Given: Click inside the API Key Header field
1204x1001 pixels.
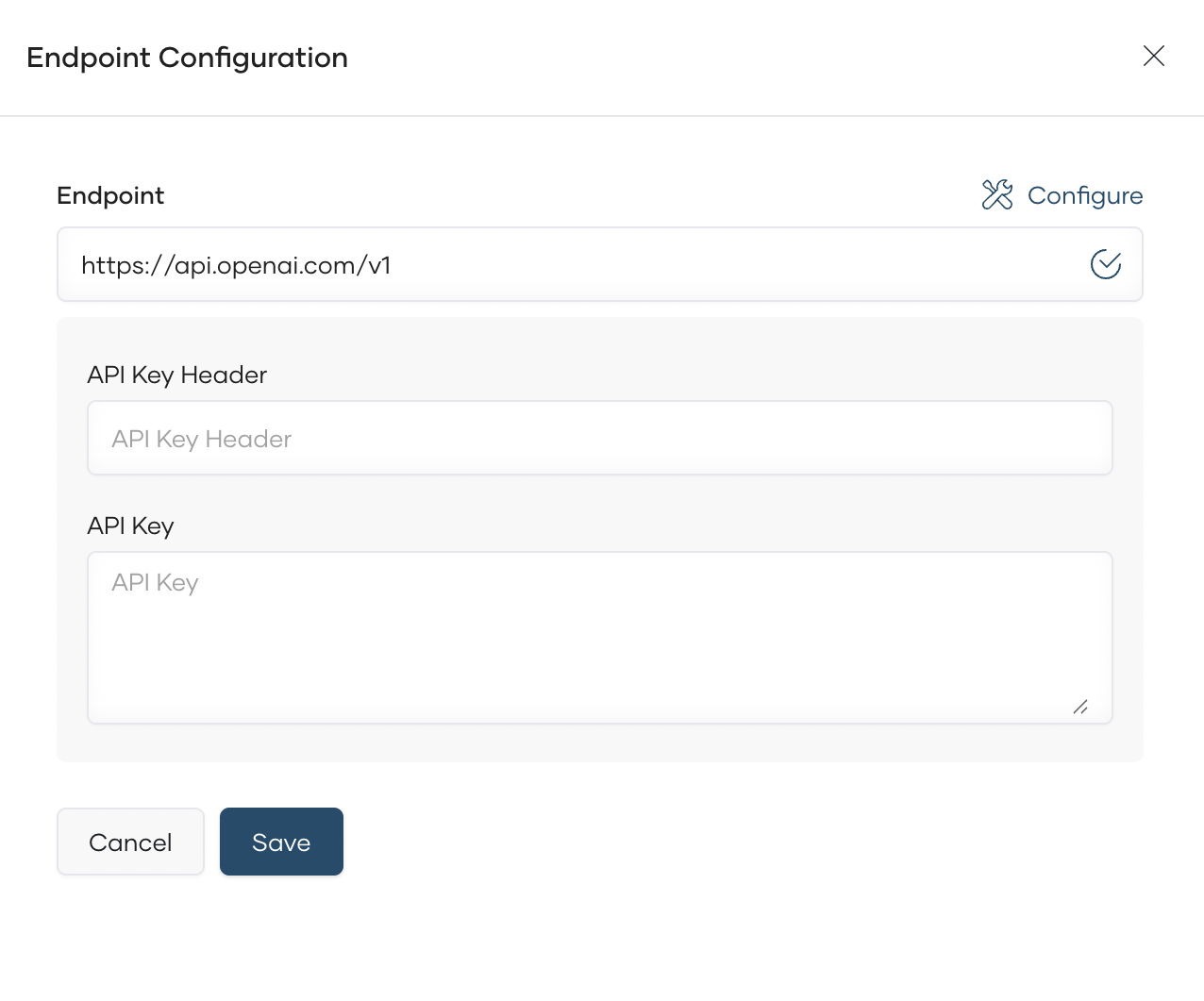Looking at the screenshot, I should click(x=600, y=438).
